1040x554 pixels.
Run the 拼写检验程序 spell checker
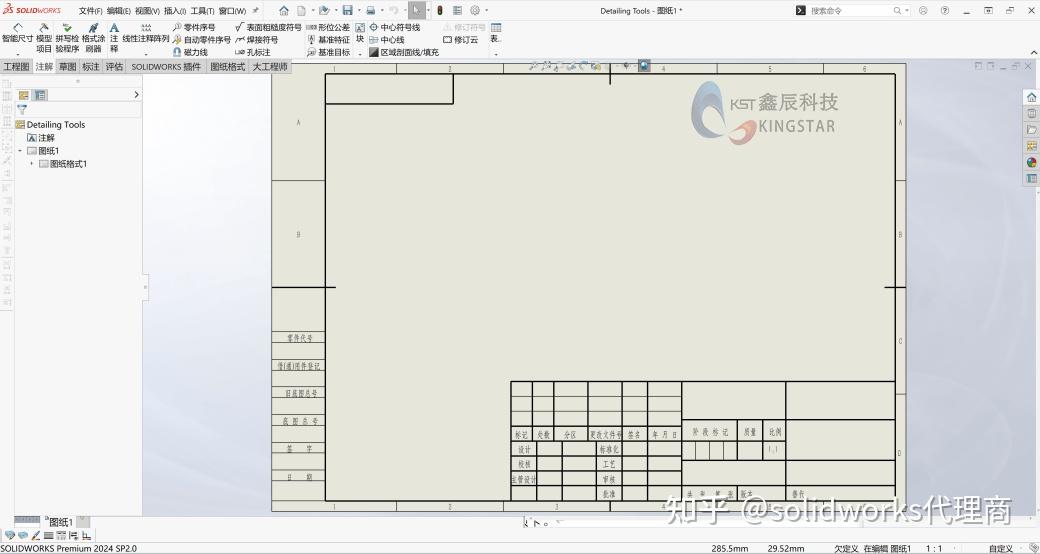coord(67,38)
